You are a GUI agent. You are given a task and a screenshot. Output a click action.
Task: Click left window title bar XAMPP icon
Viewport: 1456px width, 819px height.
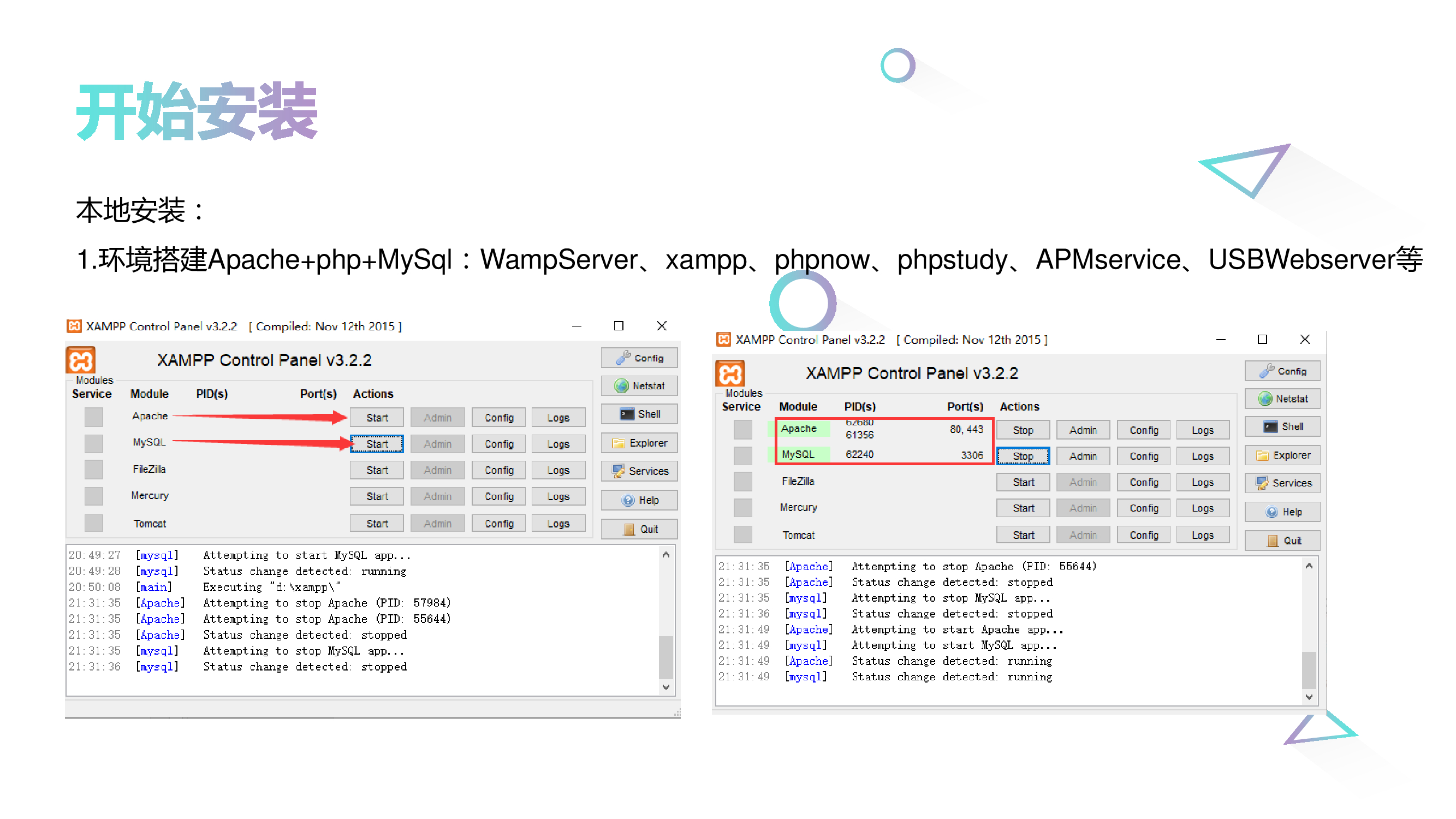pos(74,326)
